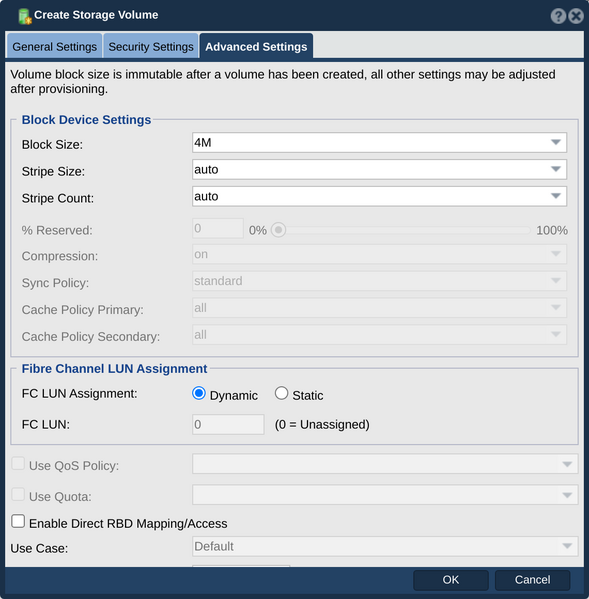Choose the Static FC LUN assignment
The width and height of the screenshot is (589, 599).
click(x=281, y=393)
